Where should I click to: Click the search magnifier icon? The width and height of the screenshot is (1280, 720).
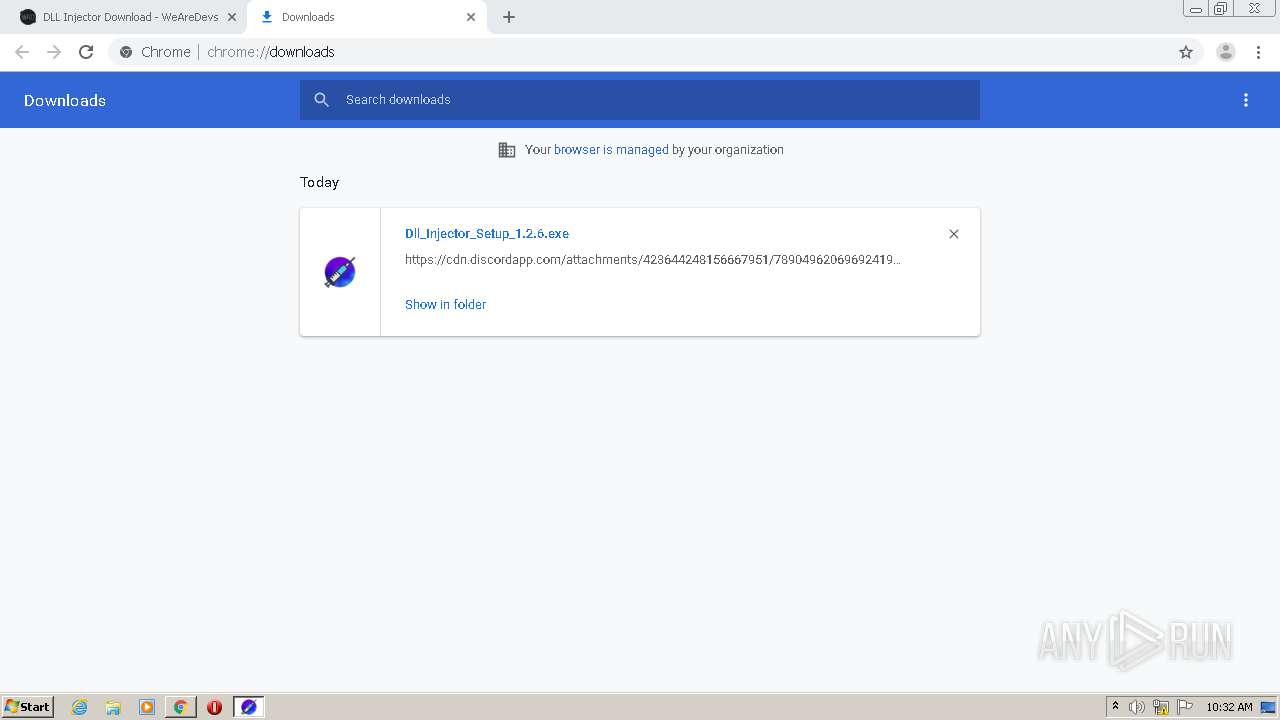321,100
